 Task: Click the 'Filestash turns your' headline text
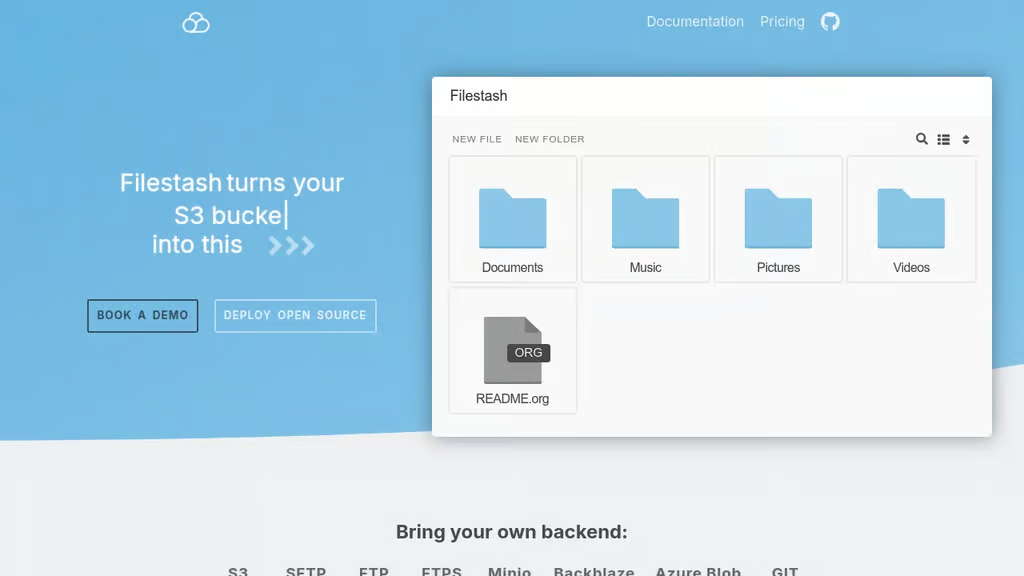click(x=231, y=183)
